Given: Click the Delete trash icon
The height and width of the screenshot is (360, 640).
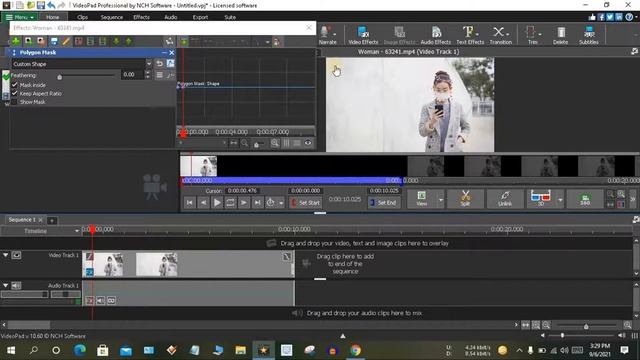Looking at the screenshot, I should click(x=560, y=35).
